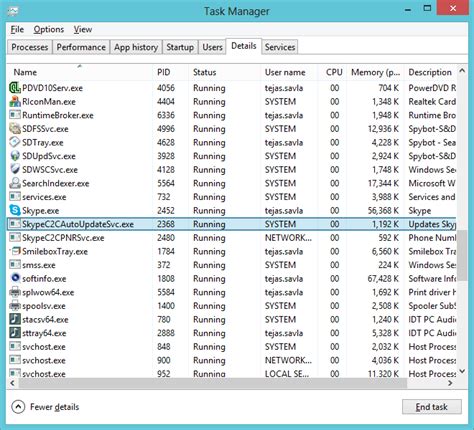This screenshot has height=430, width=474.
Task: Select the Details tab
Action: click(x=244, y=46)
